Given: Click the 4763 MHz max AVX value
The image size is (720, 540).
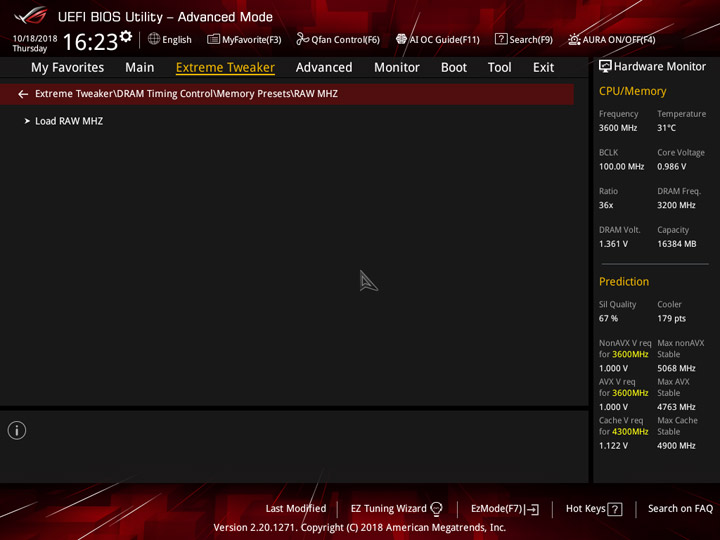Looking at the screenshot, I should click(x=676, y=406).
